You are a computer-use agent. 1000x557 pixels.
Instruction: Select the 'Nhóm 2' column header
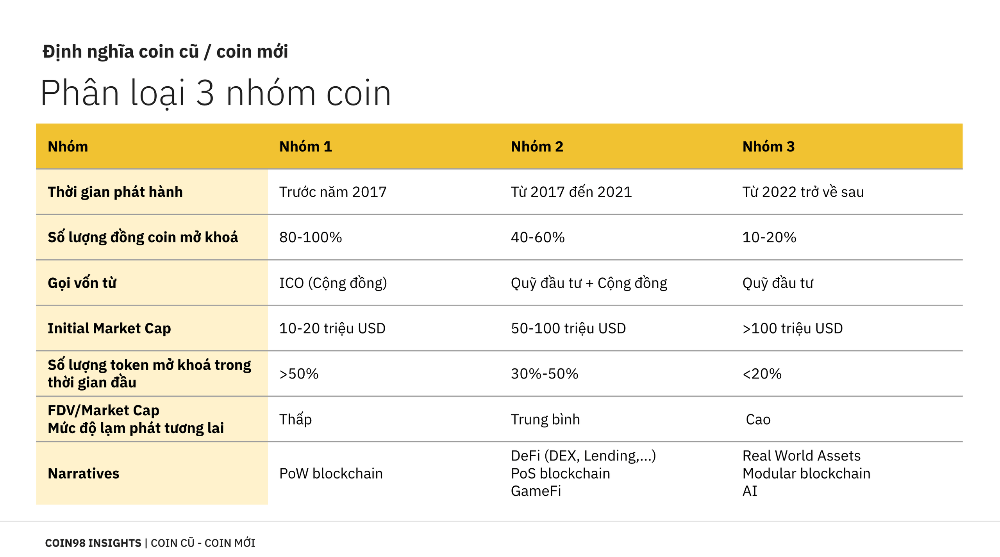point(537,147)
